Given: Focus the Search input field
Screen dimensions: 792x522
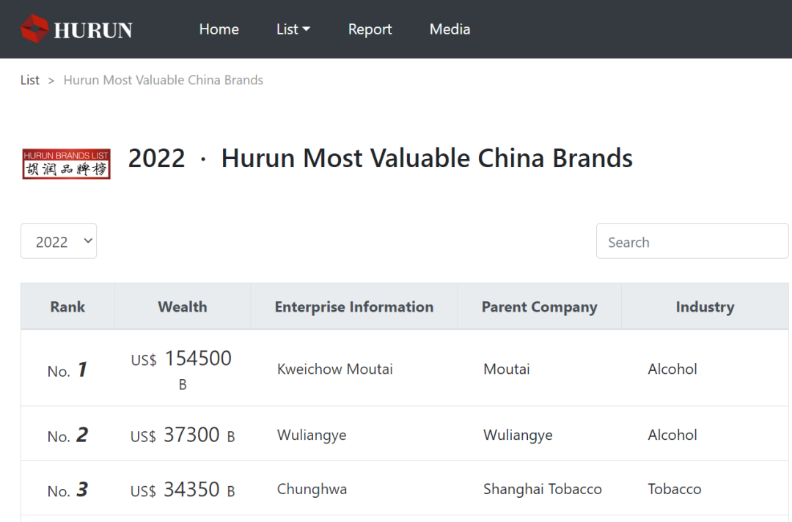Looking at the screenshot, I should pyautogui.click(x=691, y=241).
